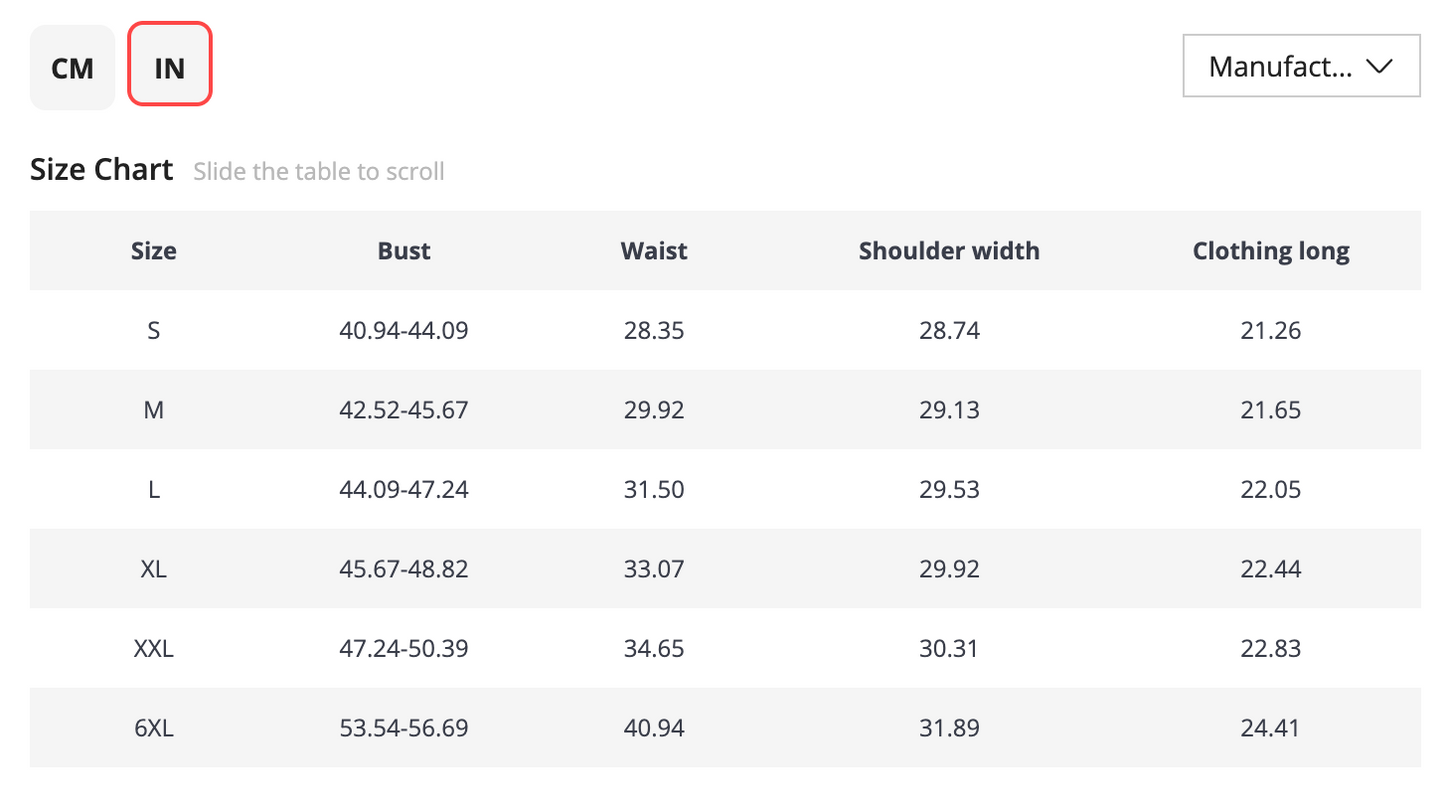Select the S size row
Screen dimensions: 1445x807
coord(725,330)
